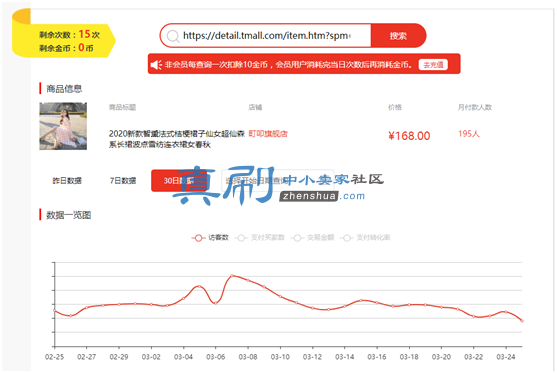The height and width of the screenshot is (373, 557).
Task: Switch to the 7日数据 tab
Action: point(123,180)
